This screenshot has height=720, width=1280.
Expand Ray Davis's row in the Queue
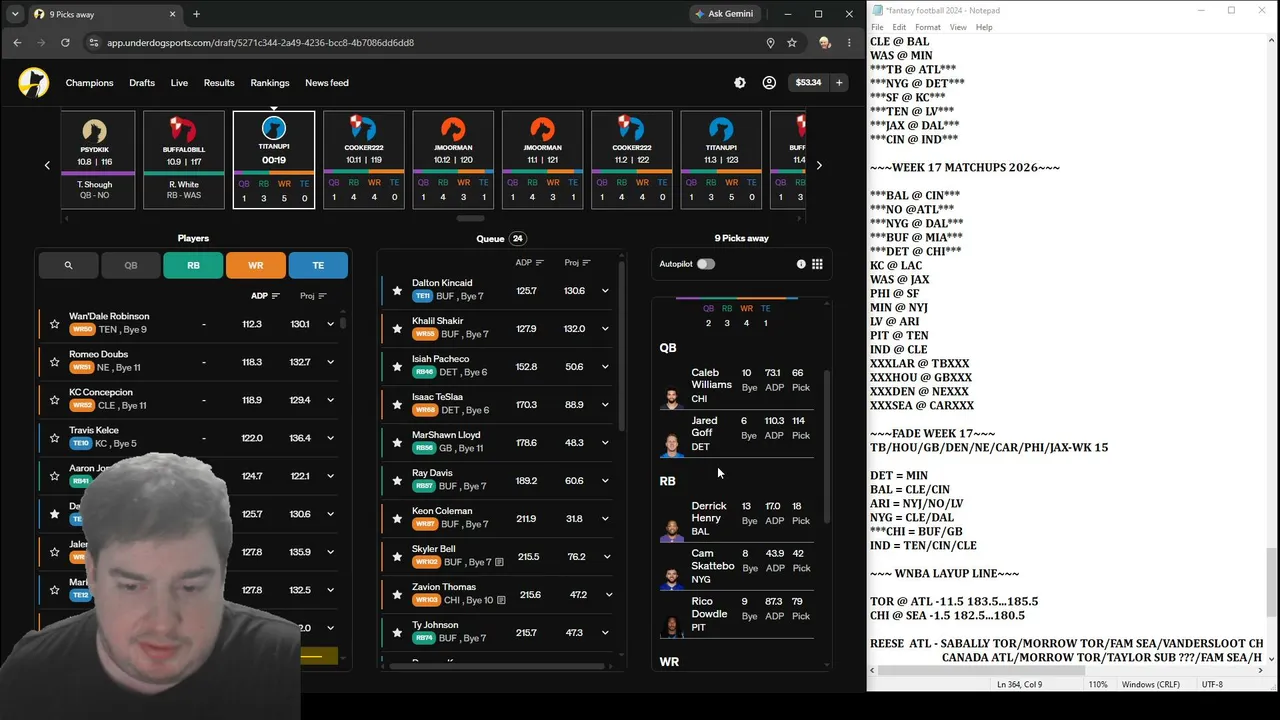coord(605,481)
